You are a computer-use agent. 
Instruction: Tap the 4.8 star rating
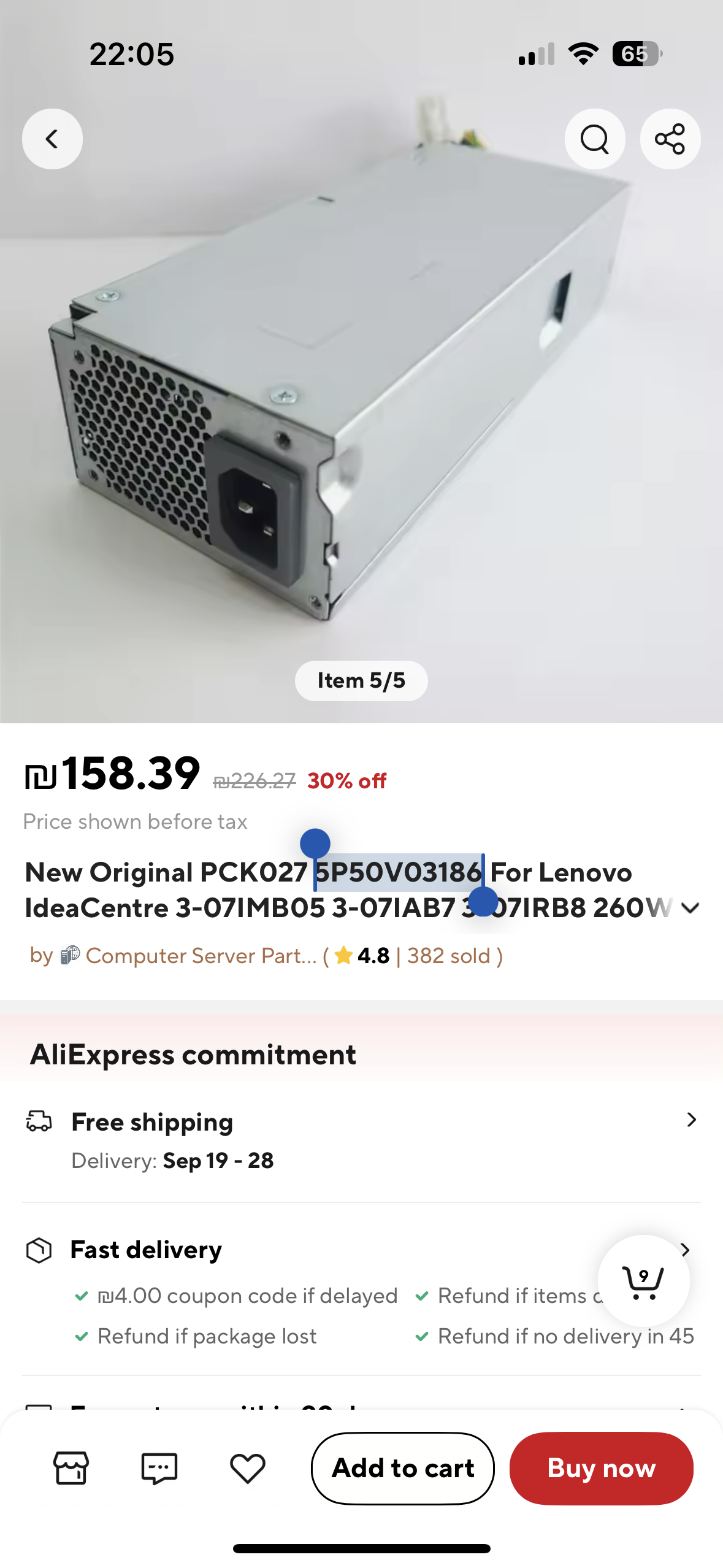(x=362, y=956)
